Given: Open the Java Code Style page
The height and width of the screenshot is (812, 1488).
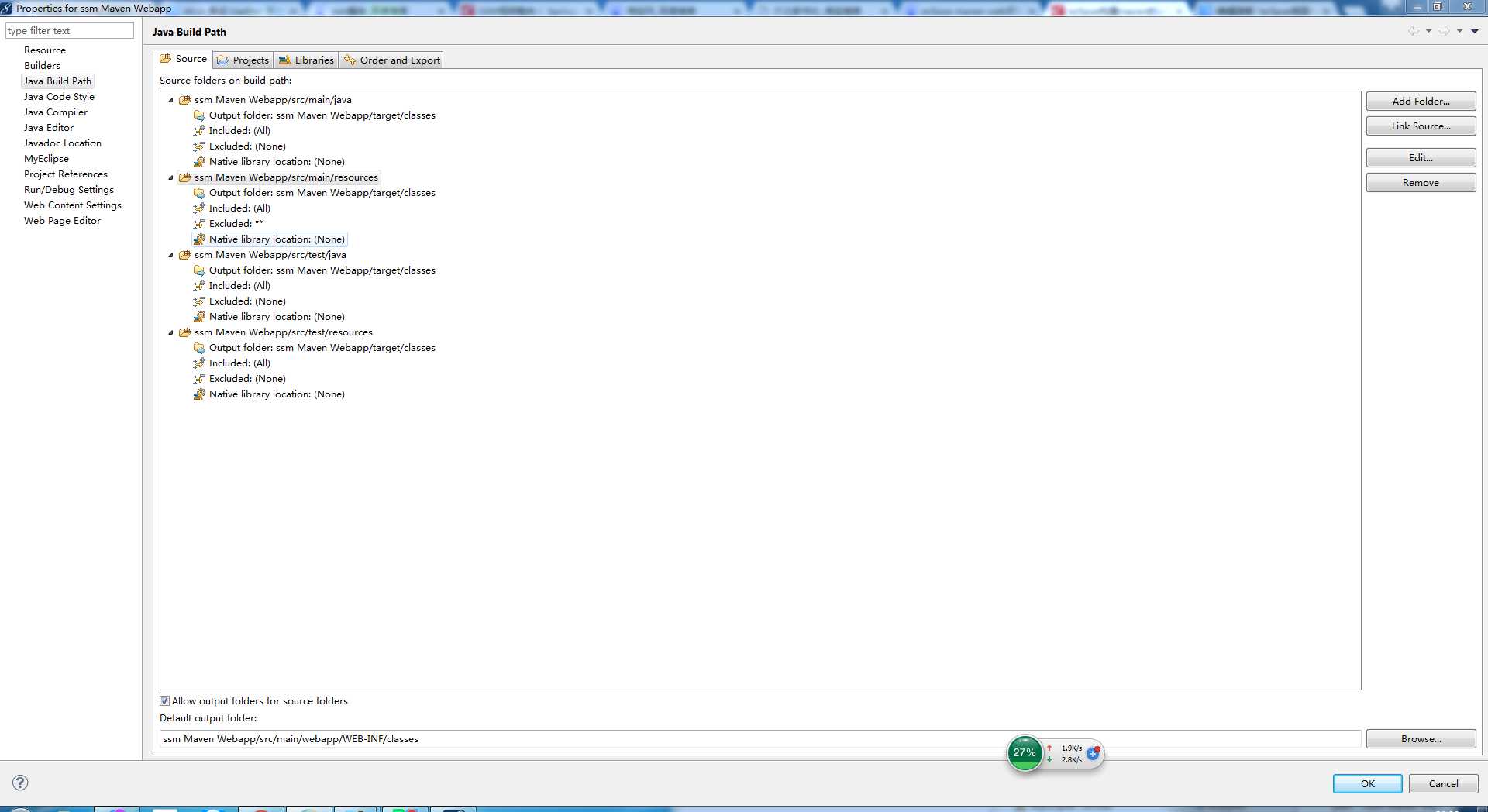Looking at the screenshot, I should tap(59, 97).
